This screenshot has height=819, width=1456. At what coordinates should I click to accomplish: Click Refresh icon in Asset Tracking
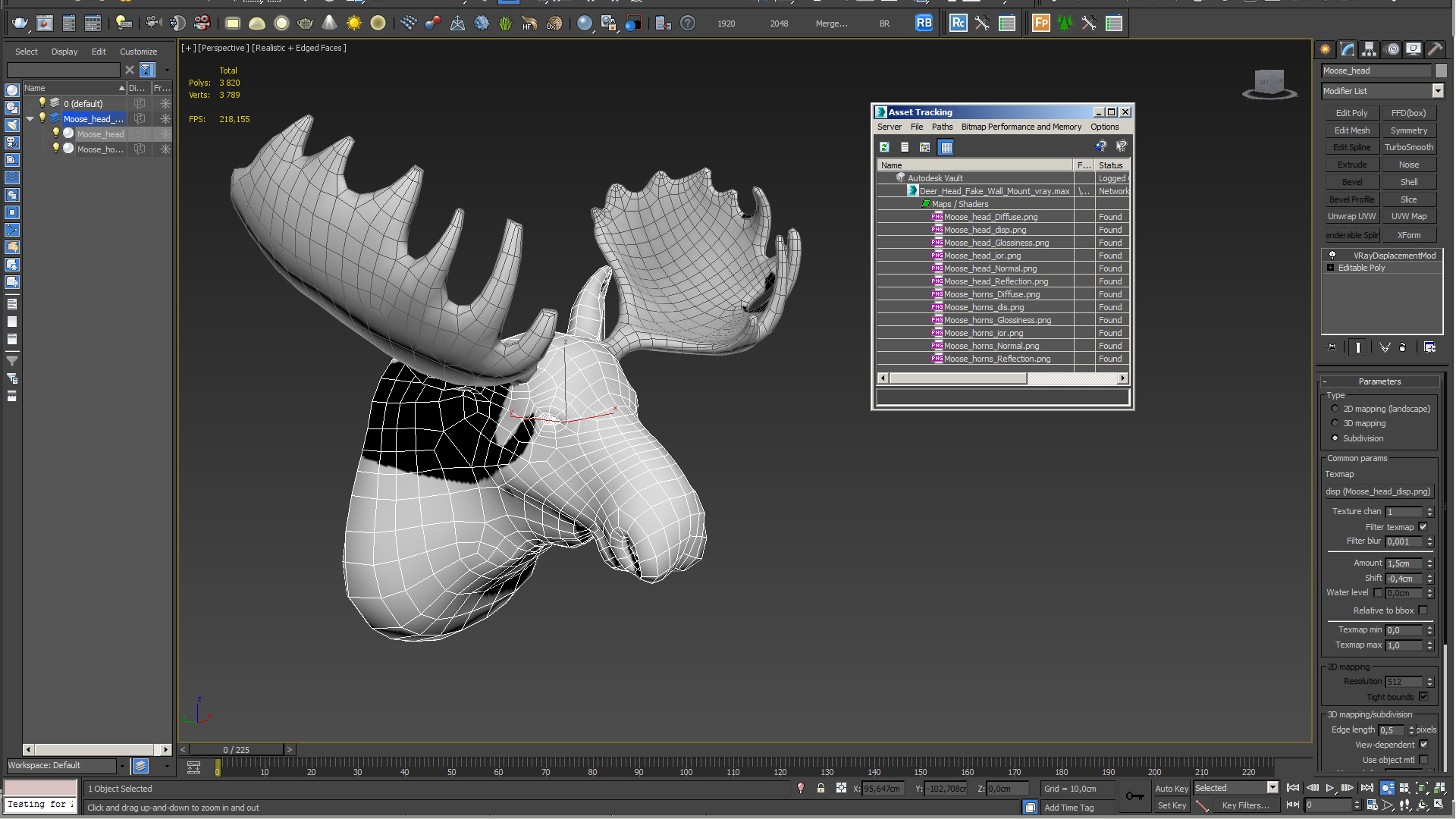[x=884, y=147]
